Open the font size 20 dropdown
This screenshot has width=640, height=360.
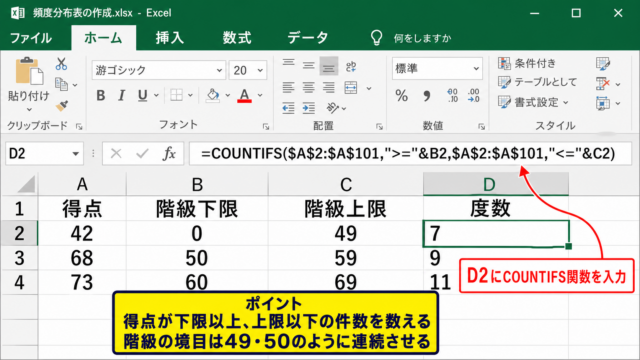click(260, 70)
